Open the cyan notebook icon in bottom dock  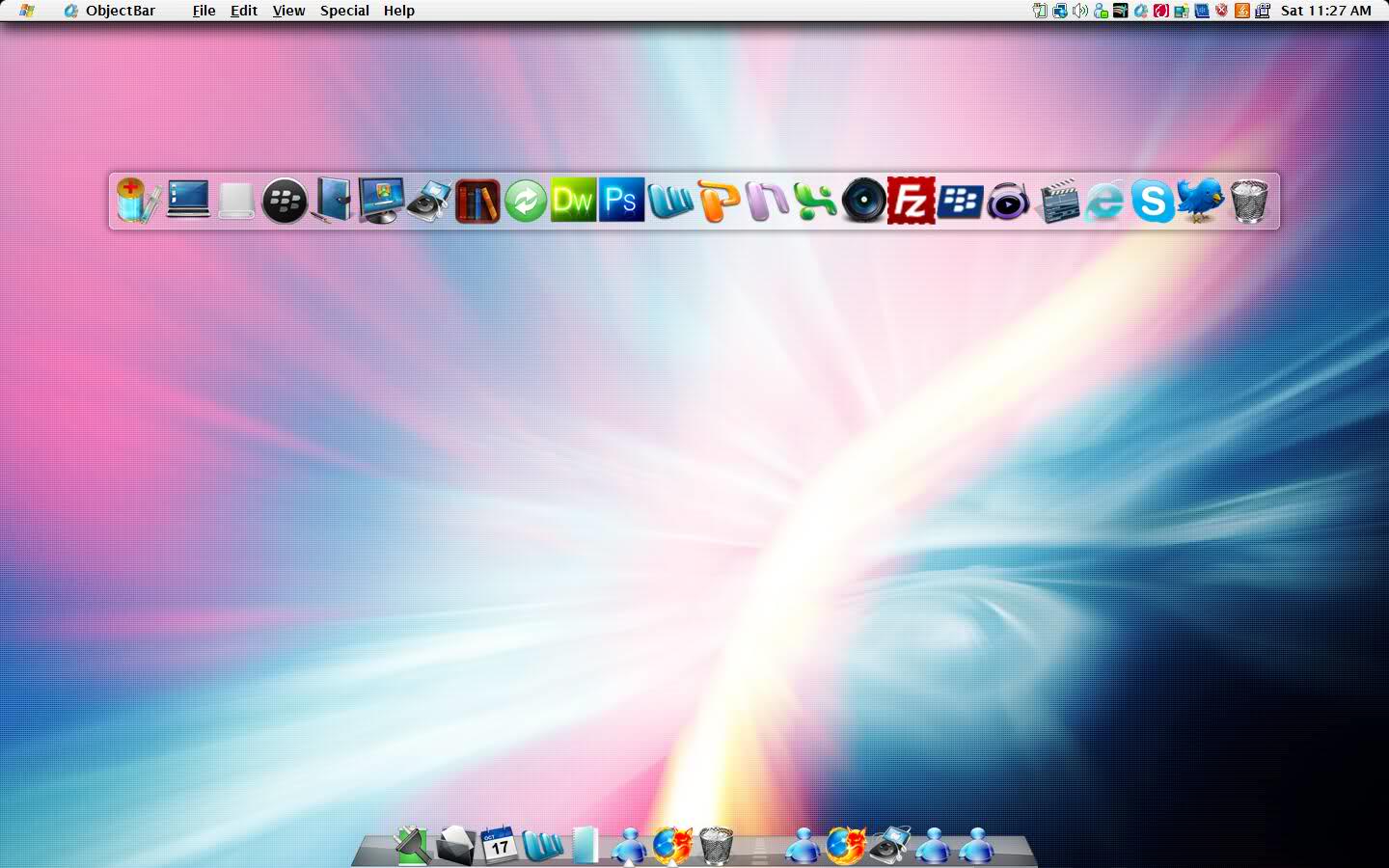click(586, 846)
